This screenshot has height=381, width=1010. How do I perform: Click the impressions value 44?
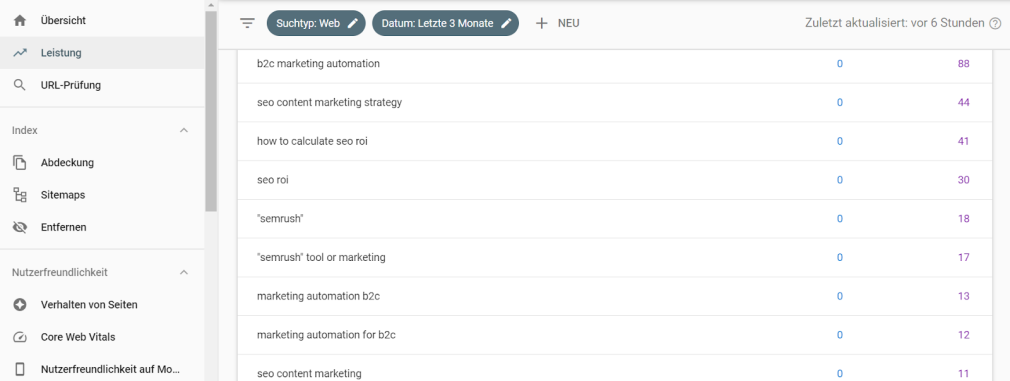point(964,103)
